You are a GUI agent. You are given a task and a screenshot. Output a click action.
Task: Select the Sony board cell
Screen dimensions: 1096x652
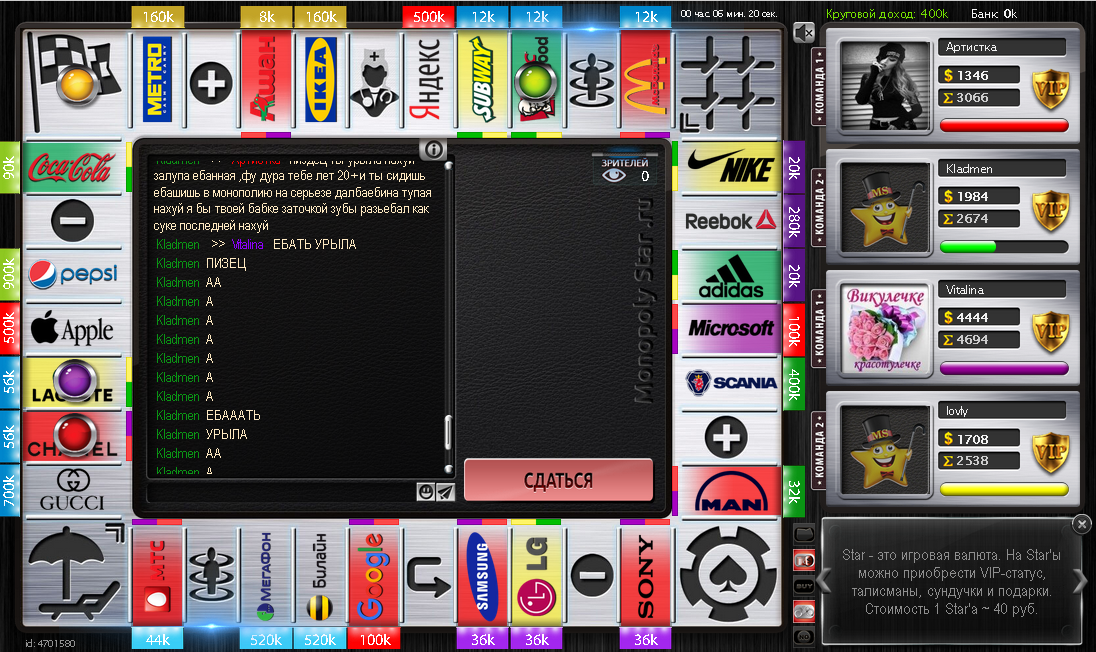pyautogui.click(x=646, y=576)
